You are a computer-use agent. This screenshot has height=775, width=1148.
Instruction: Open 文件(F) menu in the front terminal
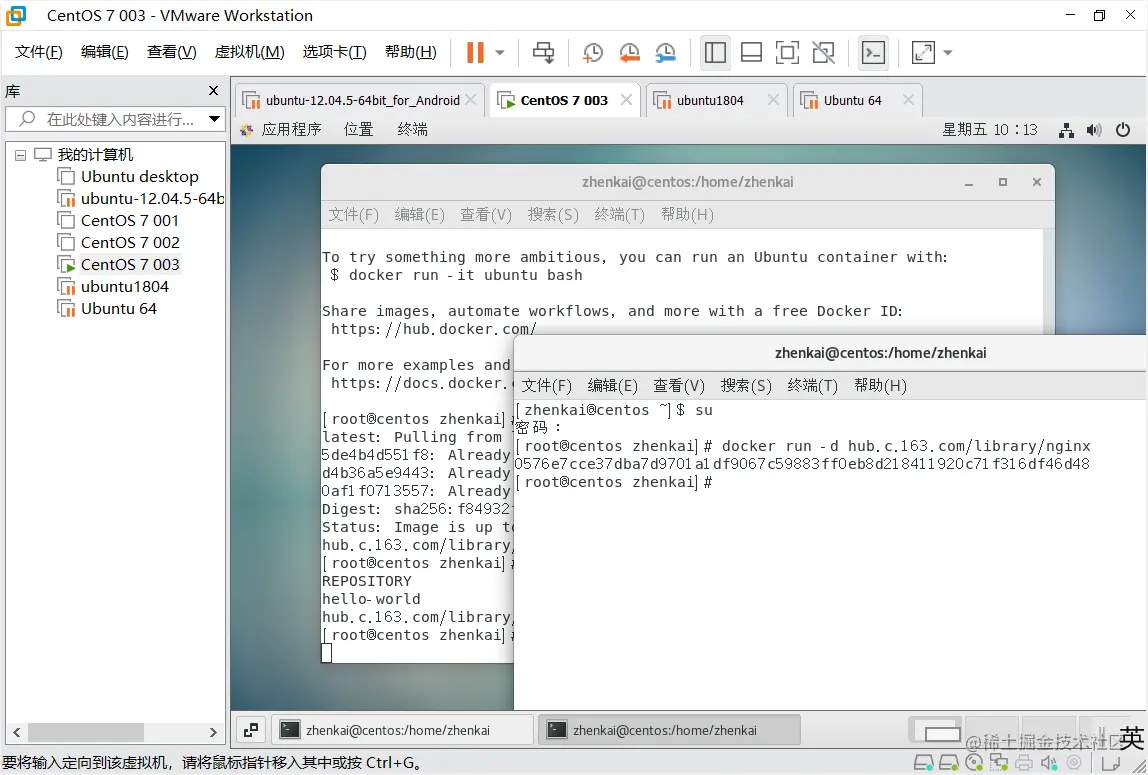pos(546,386)
